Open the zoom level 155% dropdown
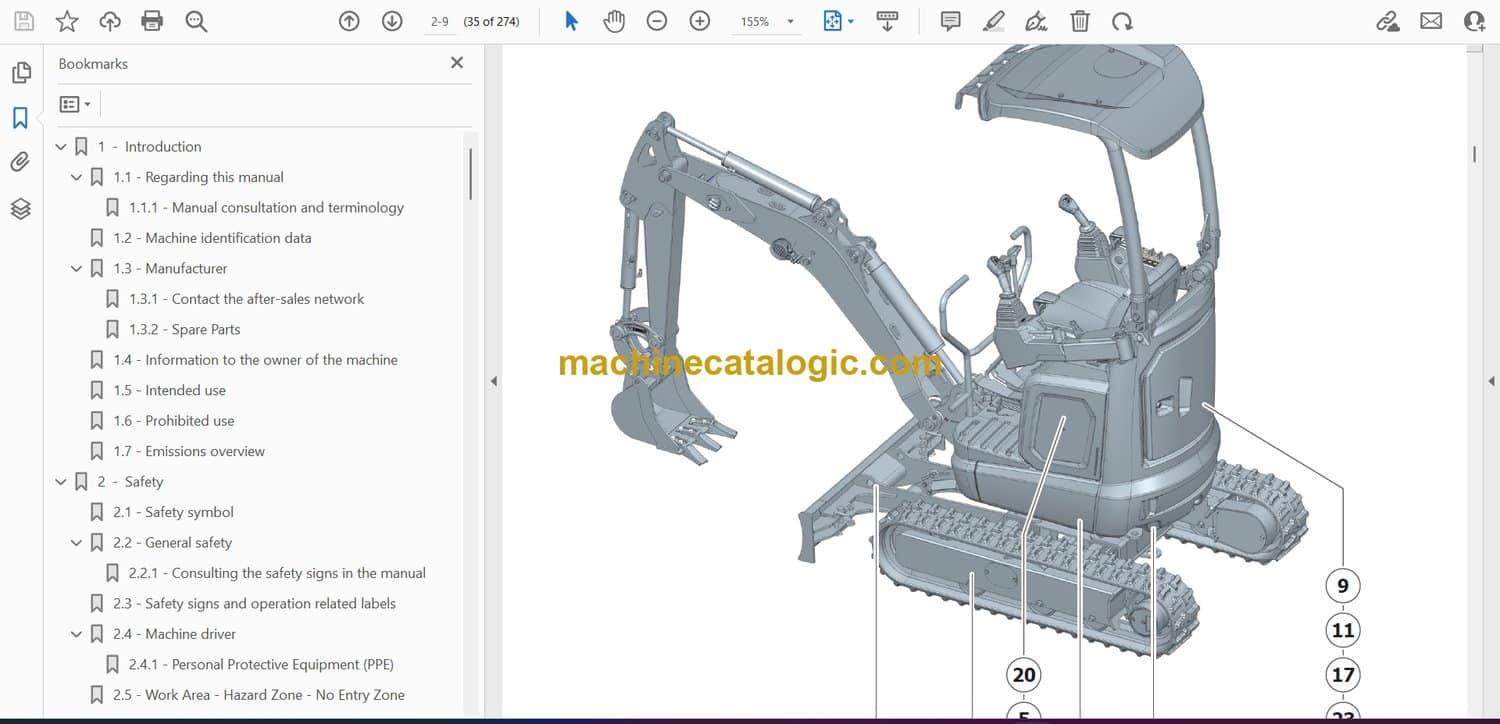 coord(790,22)
